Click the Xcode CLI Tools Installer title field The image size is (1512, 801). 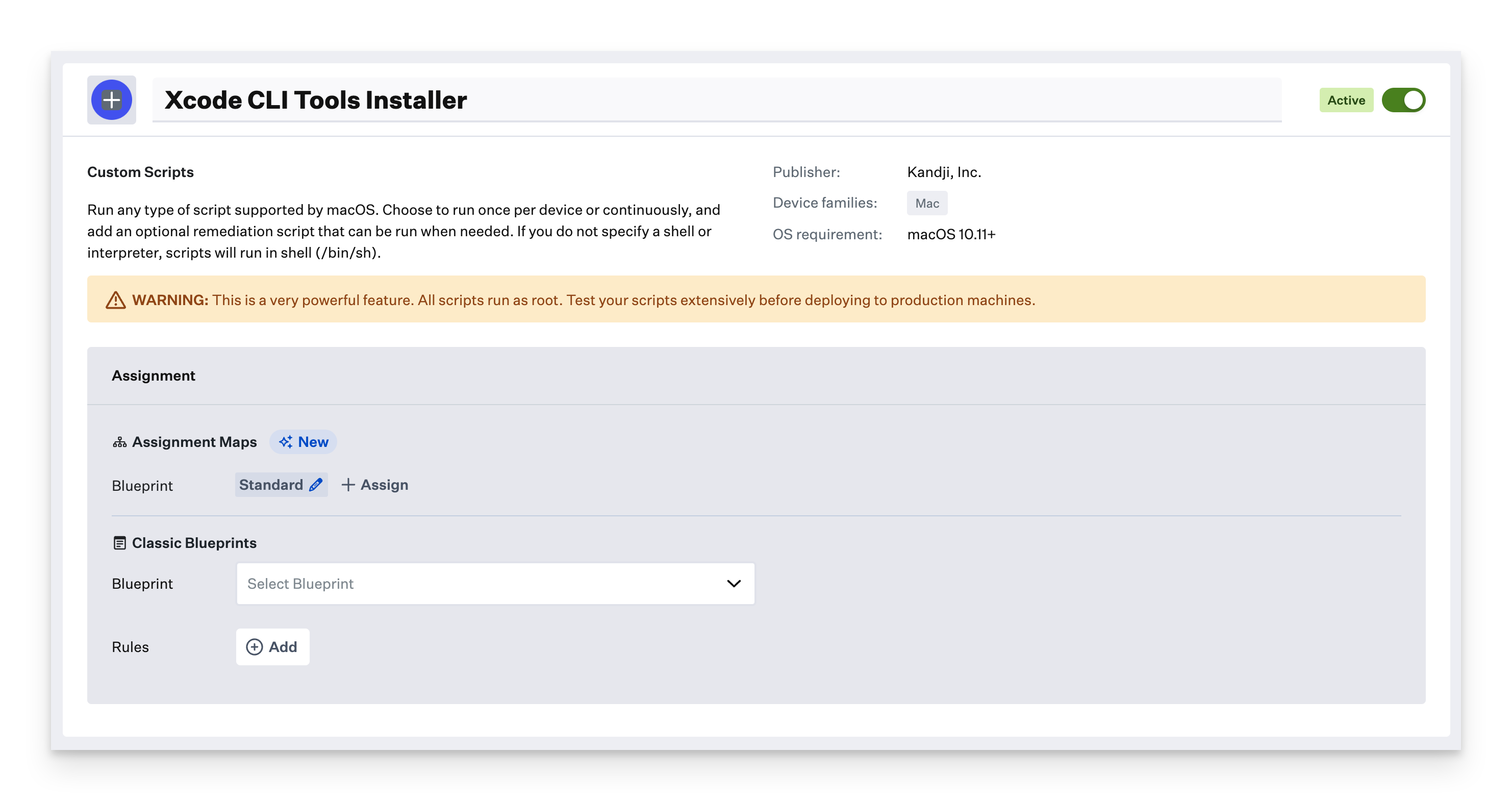pyautogui.click(x=716, y=100)
